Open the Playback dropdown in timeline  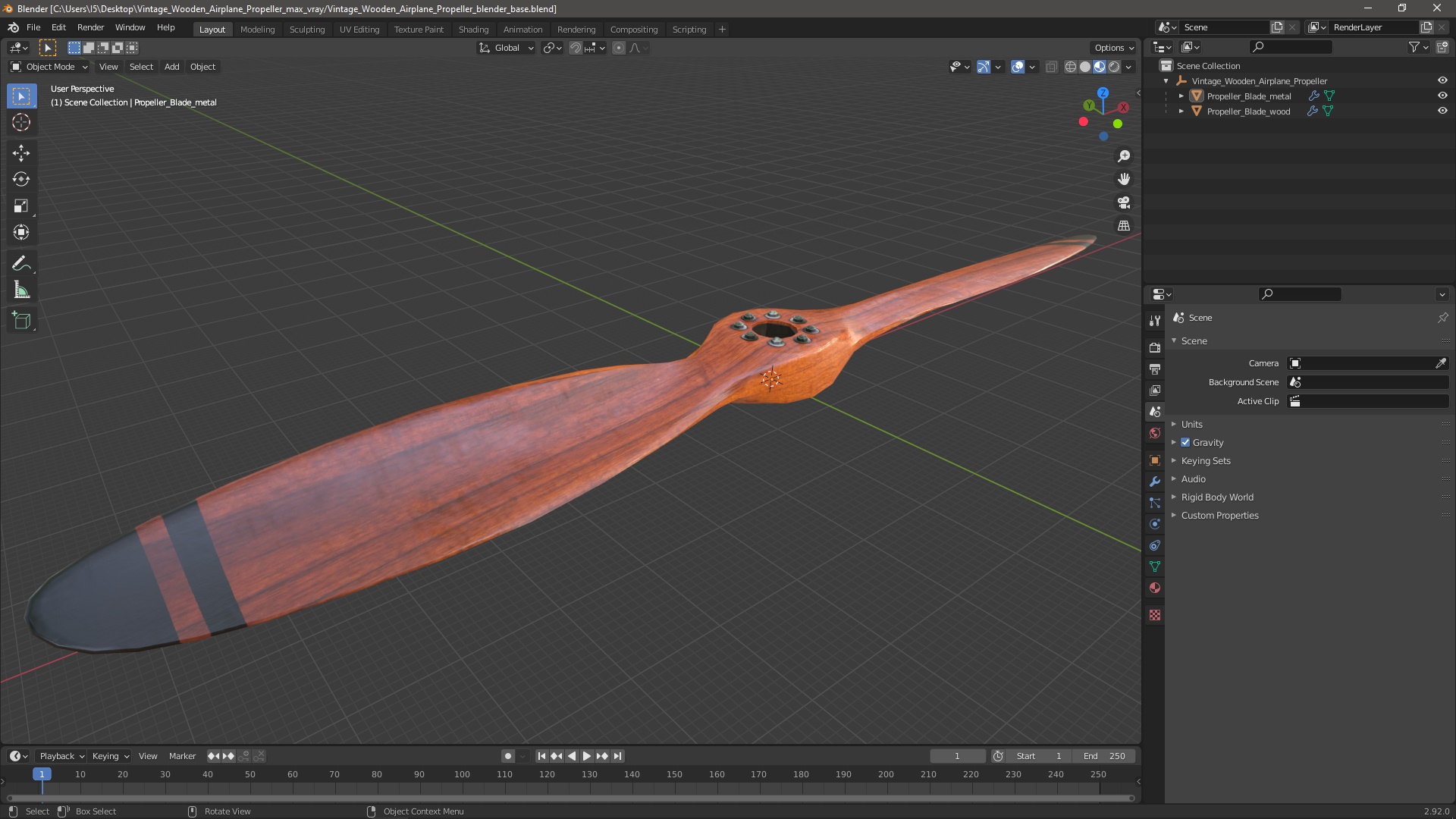point(61,756)
